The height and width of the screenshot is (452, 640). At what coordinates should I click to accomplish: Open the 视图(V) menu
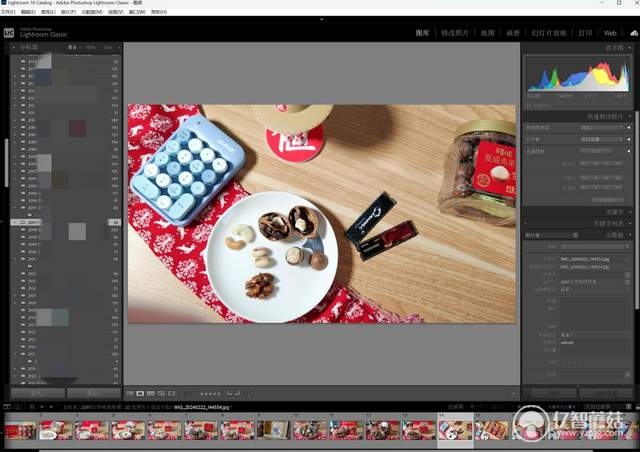pyautogui.click(x=116, y=12)
